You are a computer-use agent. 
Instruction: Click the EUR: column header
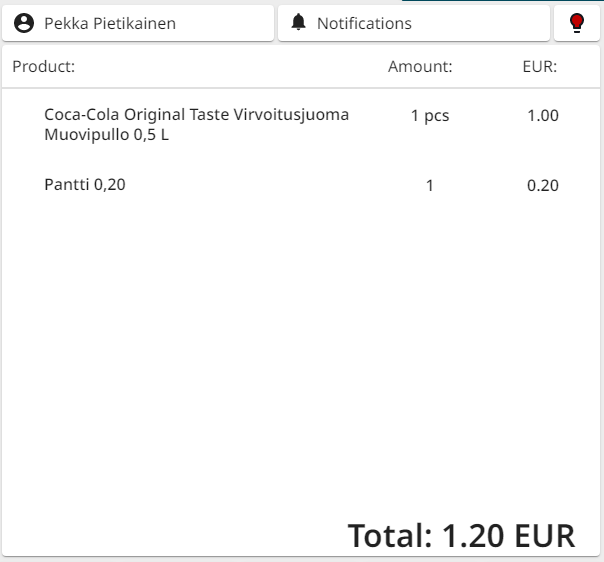pos(540,67)
